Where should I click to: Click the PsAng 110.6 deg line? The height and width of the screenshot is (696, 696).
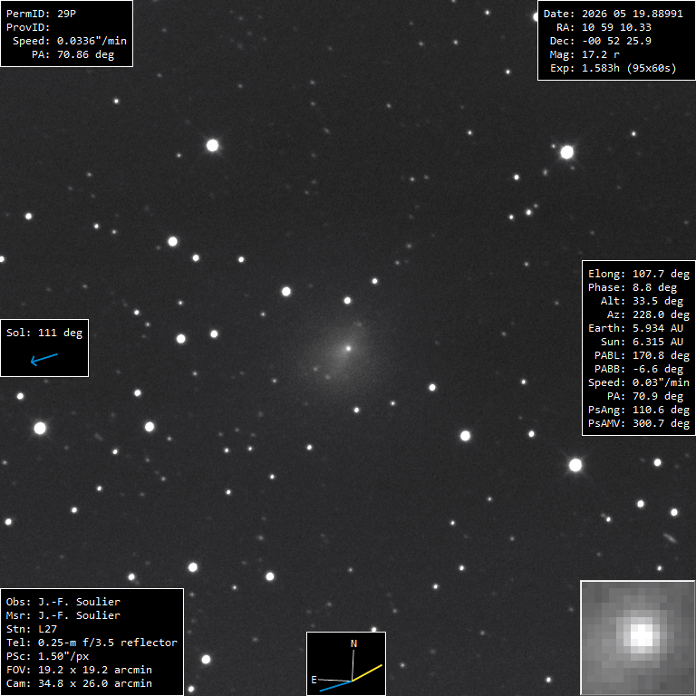click(639, 410)
